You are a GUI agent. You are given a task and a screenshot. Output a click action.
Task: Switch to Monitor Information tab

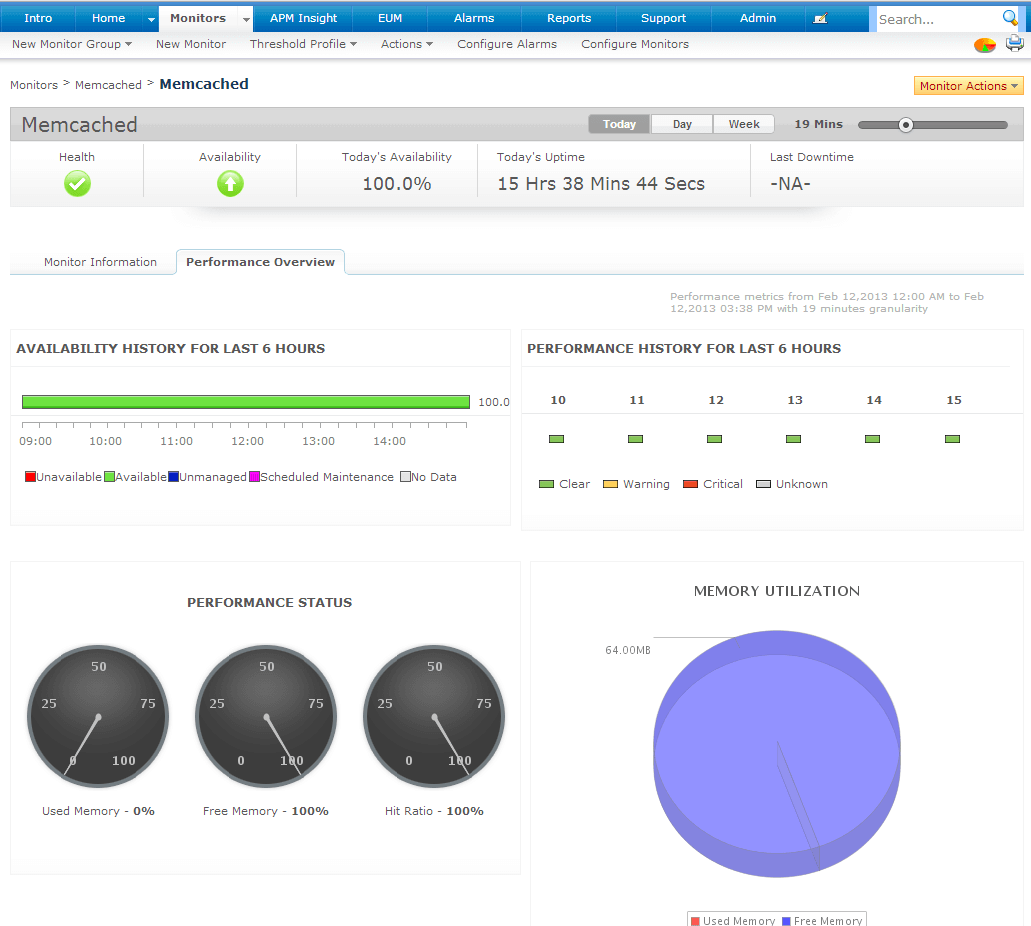tap(100, 262)
